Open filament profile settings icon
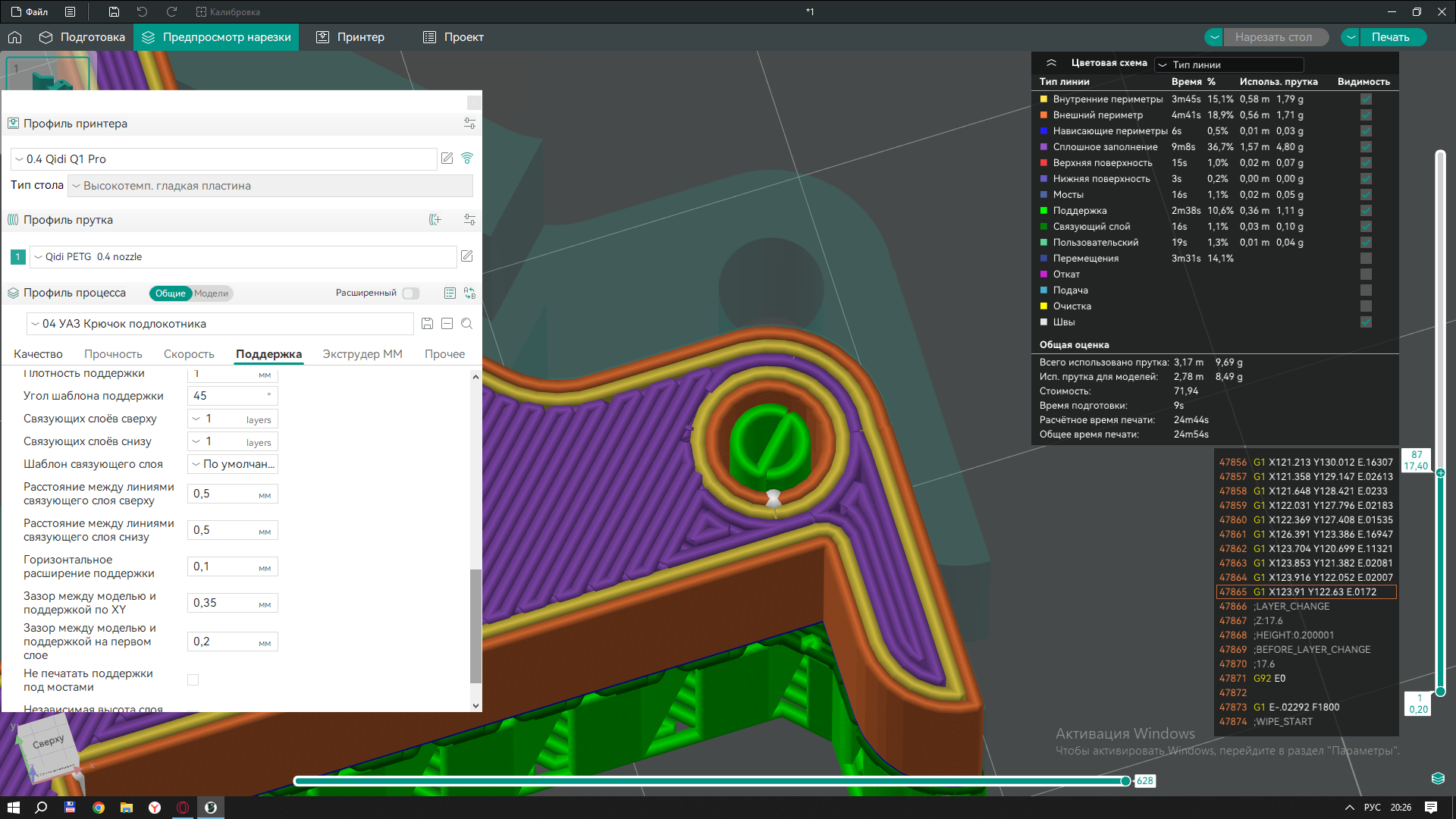 469,220
